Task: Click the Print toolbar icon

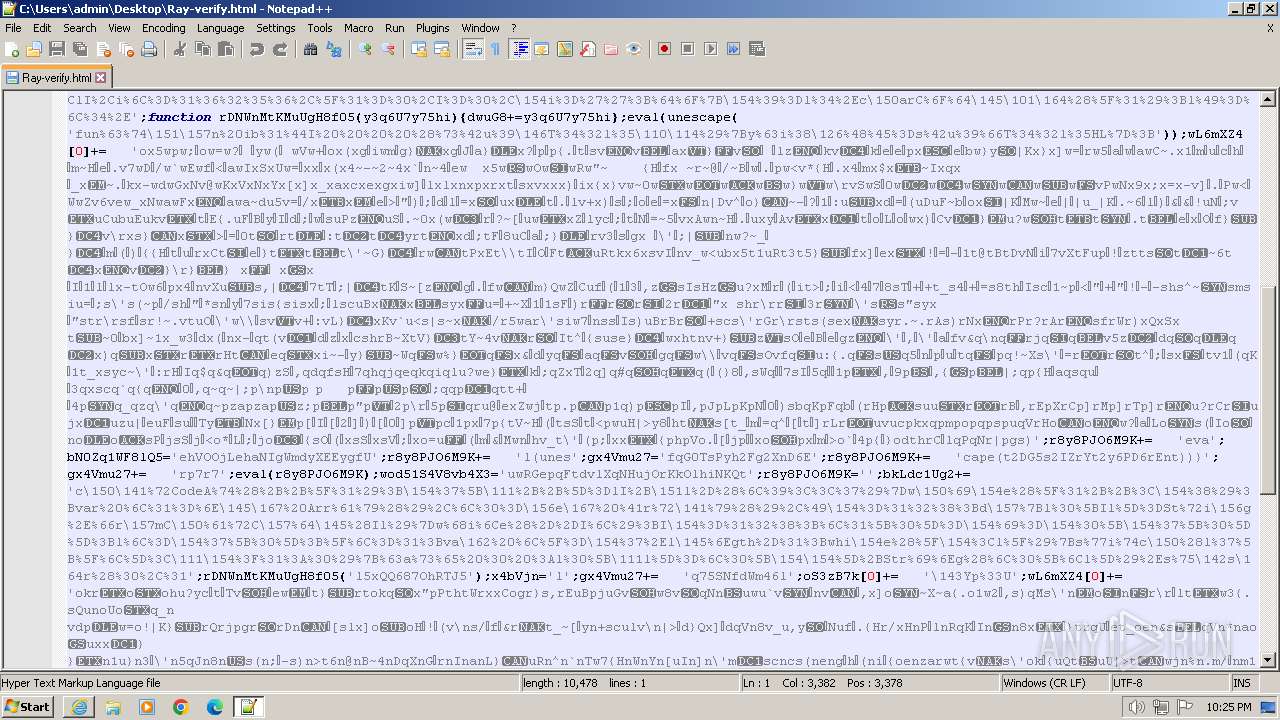Action: point(150,49)
